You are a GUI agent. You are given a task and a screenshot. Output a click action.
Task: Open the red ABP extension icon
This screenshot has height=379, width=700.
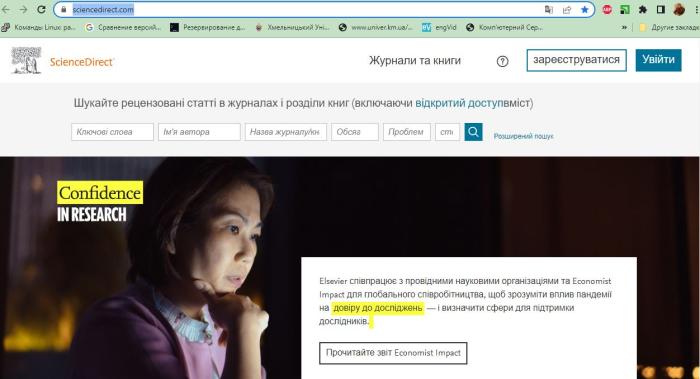coord(607,9)
